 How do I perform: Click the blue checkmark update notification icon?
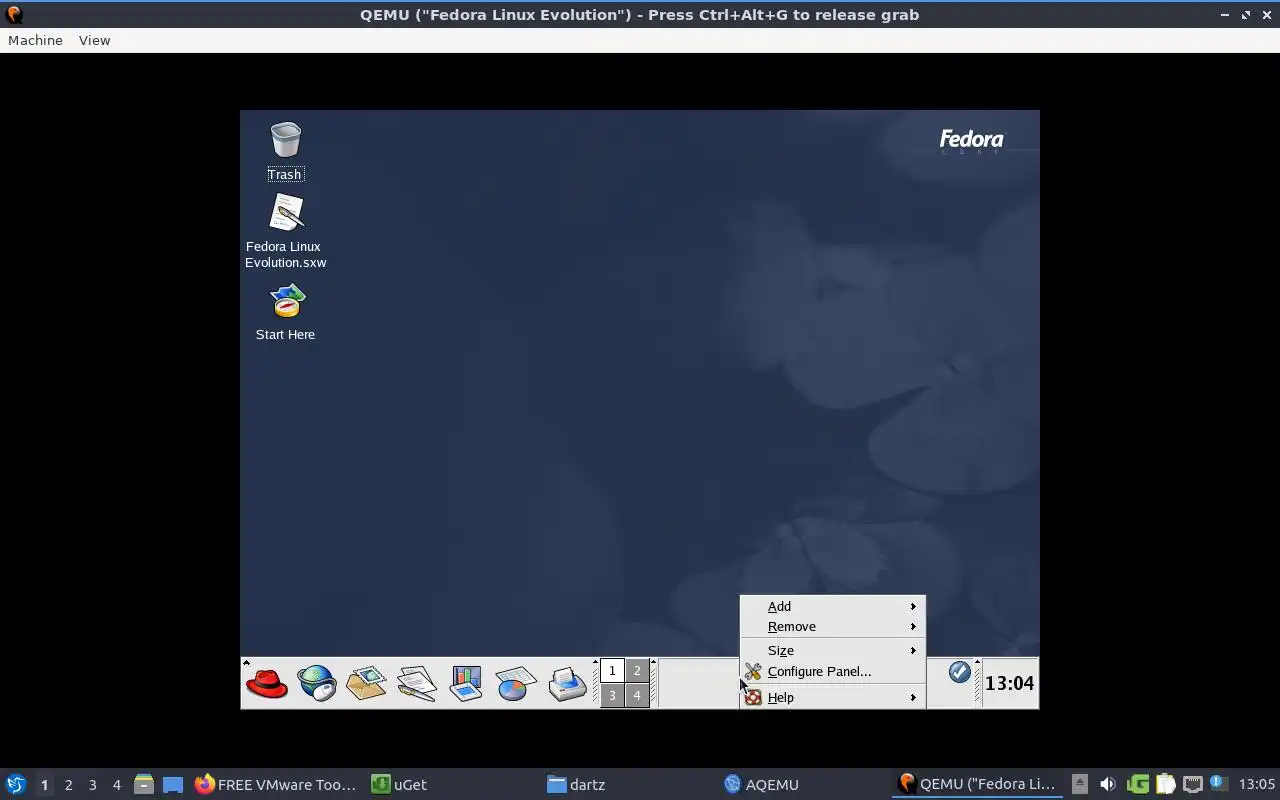point(959,671)
